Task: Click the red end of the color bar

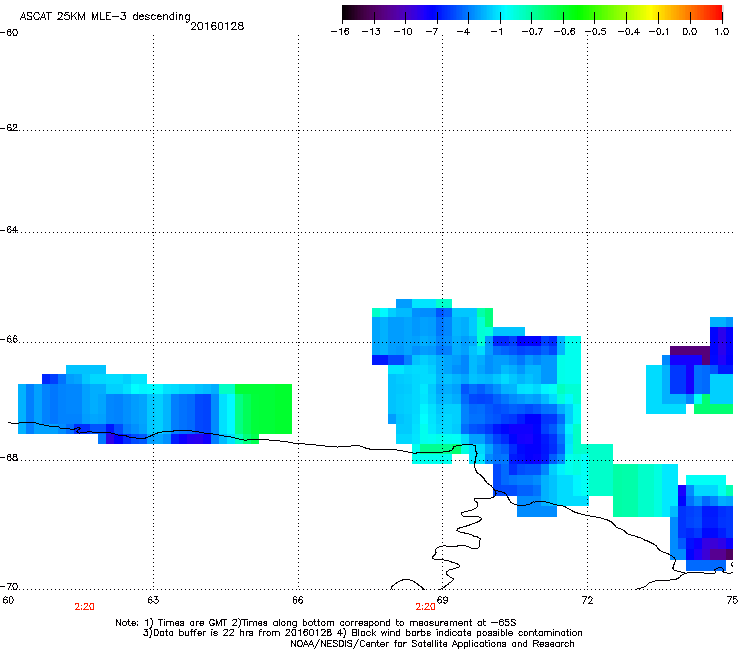Action: point(715,13)
